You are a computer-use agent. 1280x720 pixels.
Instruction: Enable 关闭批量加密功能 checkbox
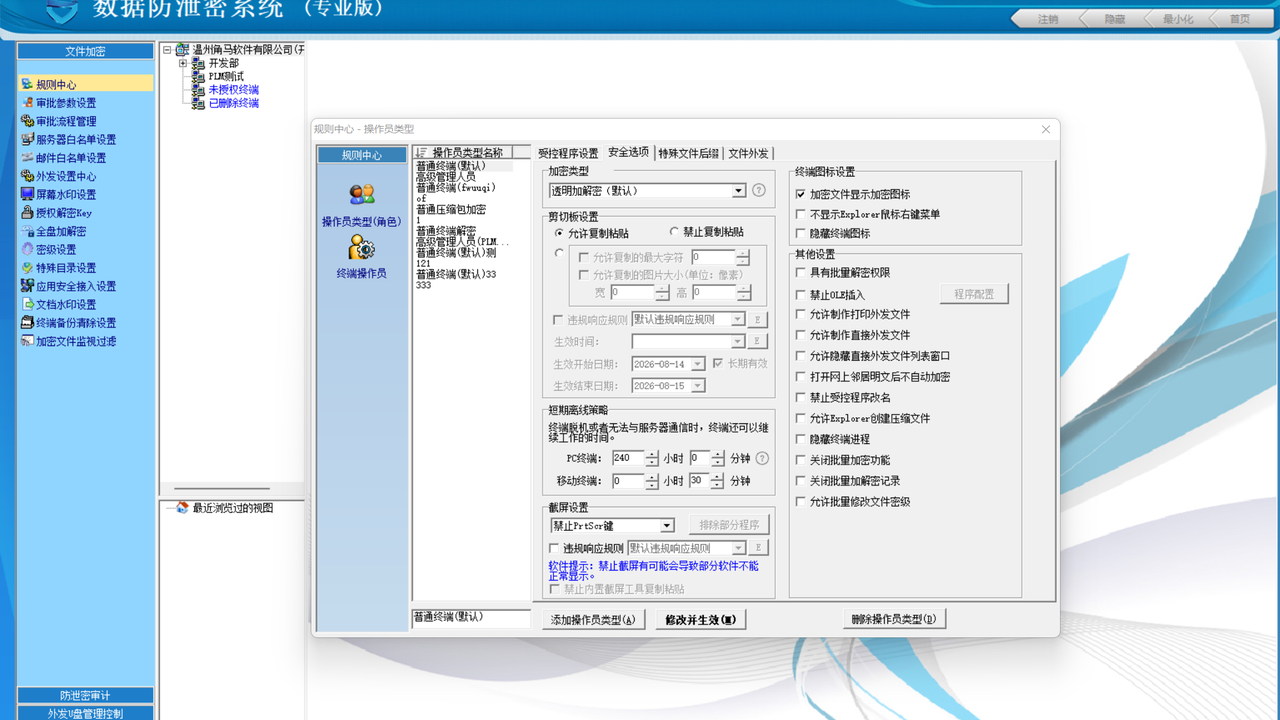[x=800, y=460]
